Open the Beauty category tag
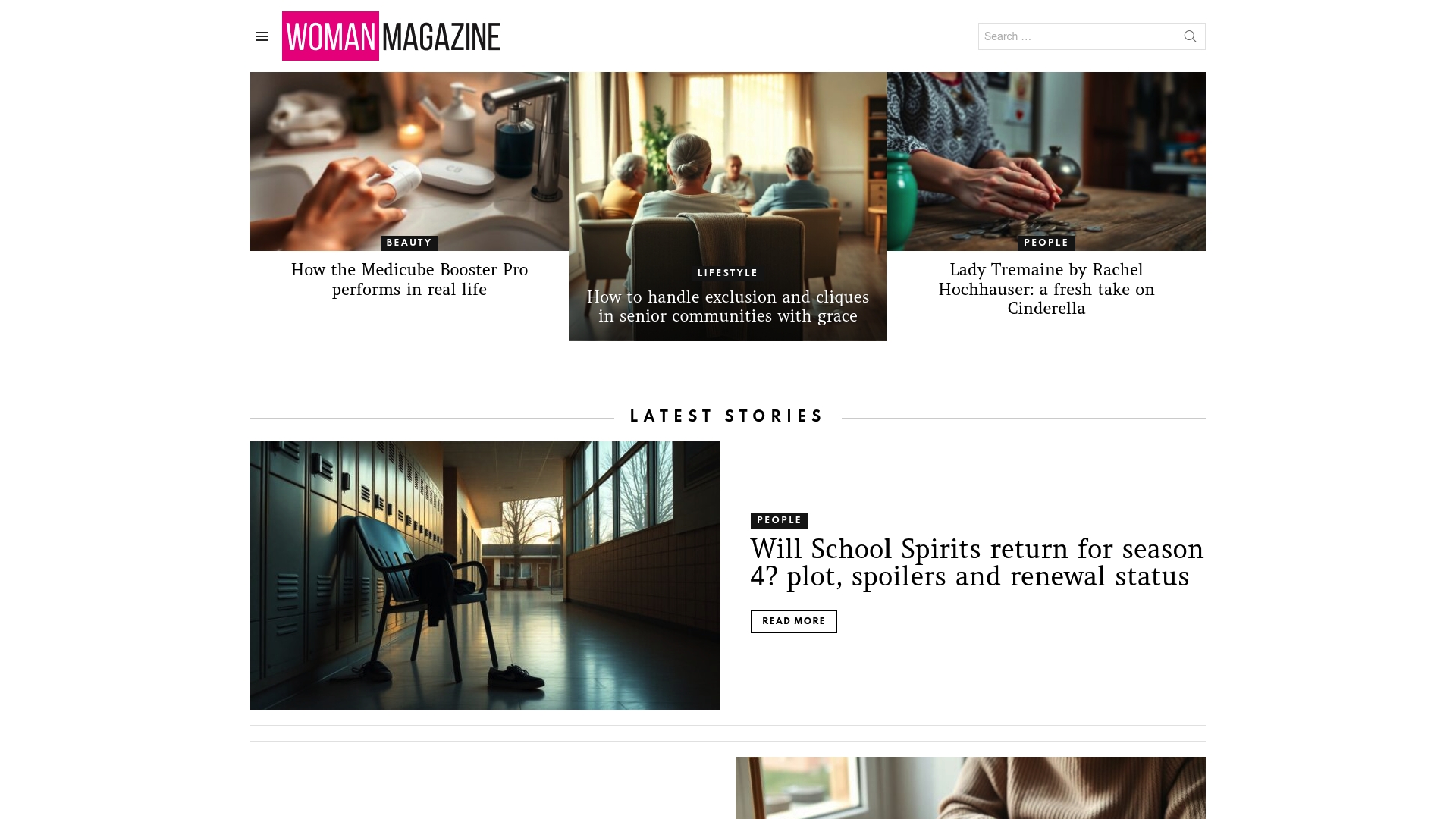 [x=409, y=243]
